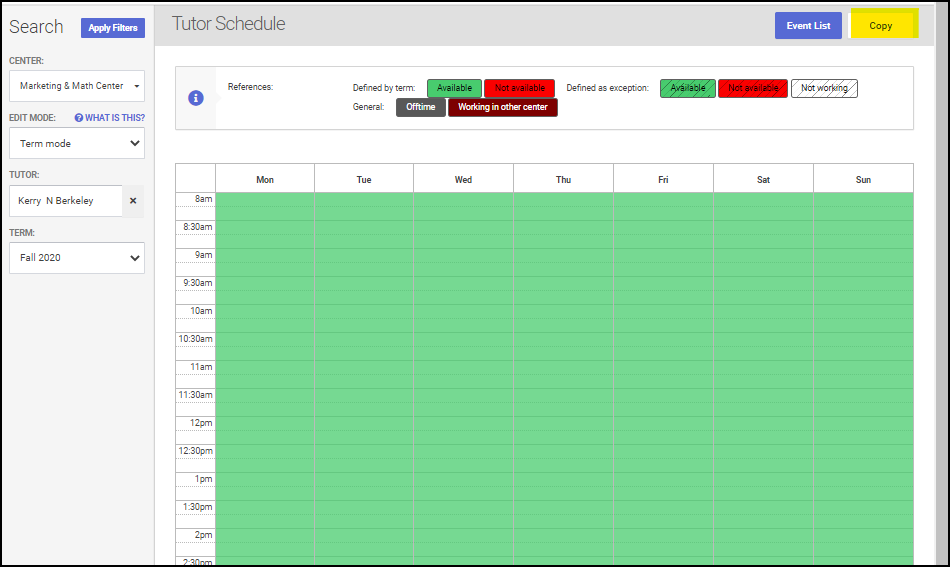Select the Sun column header
The height and width of the screenshot is (567, 950).
click(863, 179)
